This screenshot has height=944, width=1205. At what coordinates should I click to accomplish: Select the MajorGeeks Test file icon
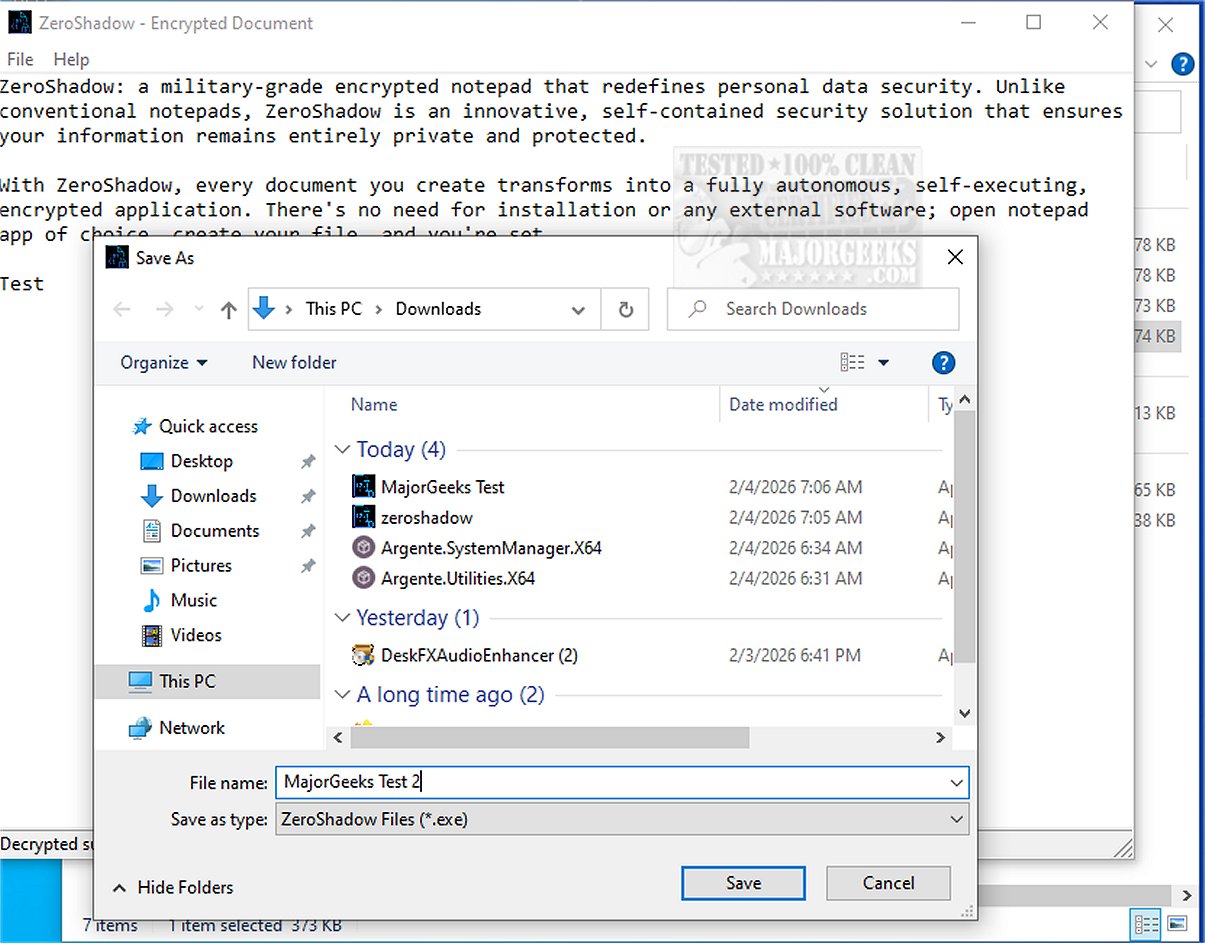click(364, 487)
